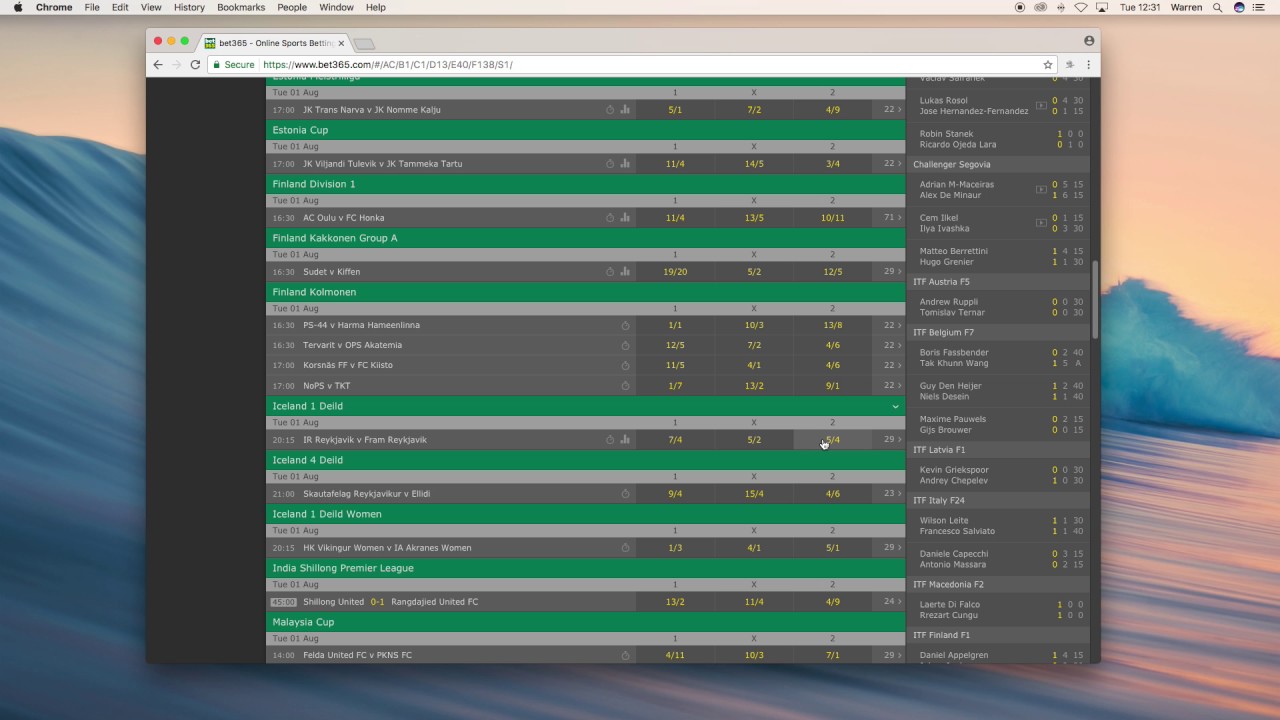Open Boris Fassbender v Tak Khunn Wang

(998, 358)
